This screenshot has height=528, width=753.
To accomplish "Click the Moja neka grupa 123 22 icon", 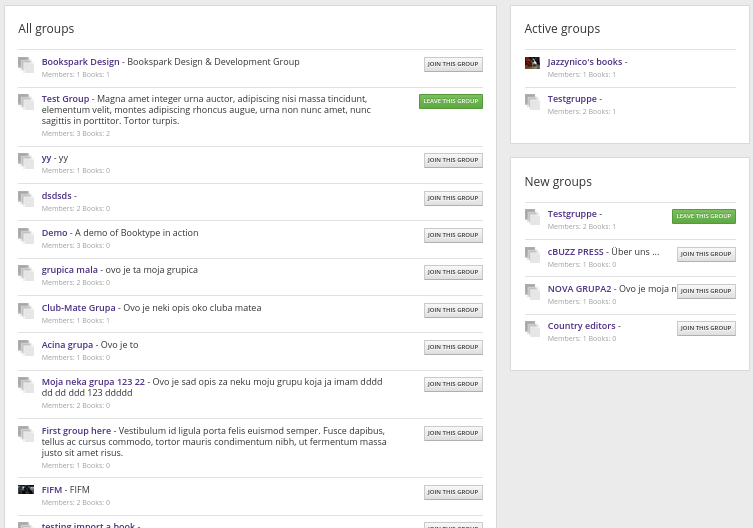I will pyautogui.click(x=26, y=385).
